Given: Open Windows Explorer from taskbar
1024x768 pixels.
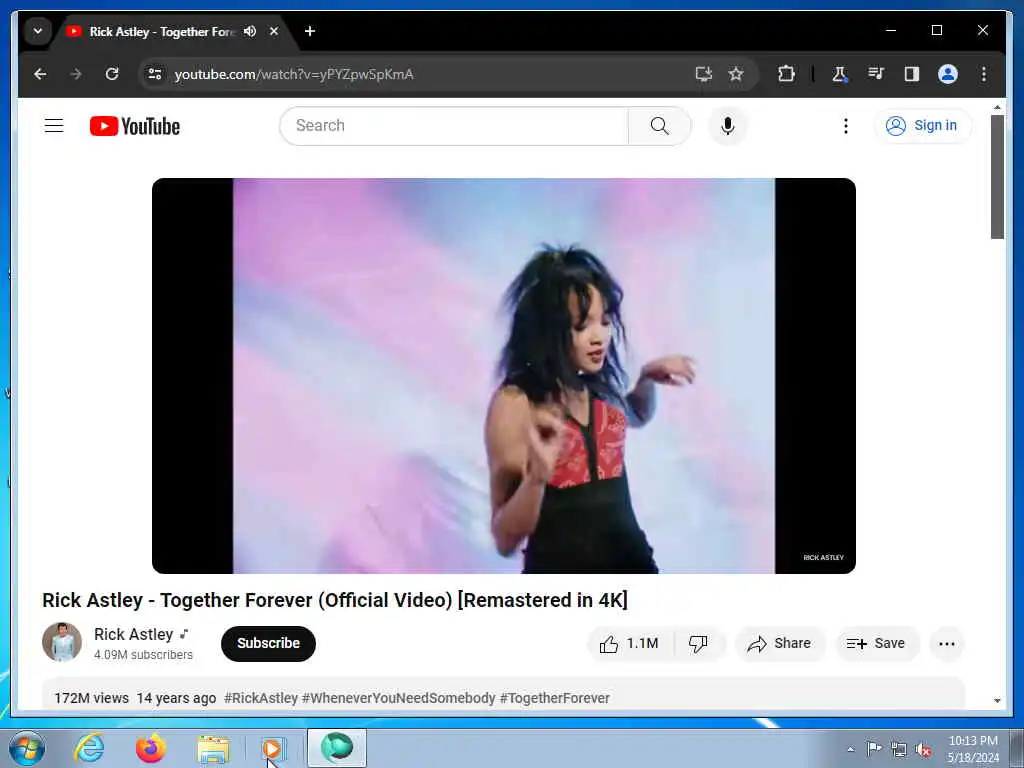Looking at the screenshot, I should point(213,749).
